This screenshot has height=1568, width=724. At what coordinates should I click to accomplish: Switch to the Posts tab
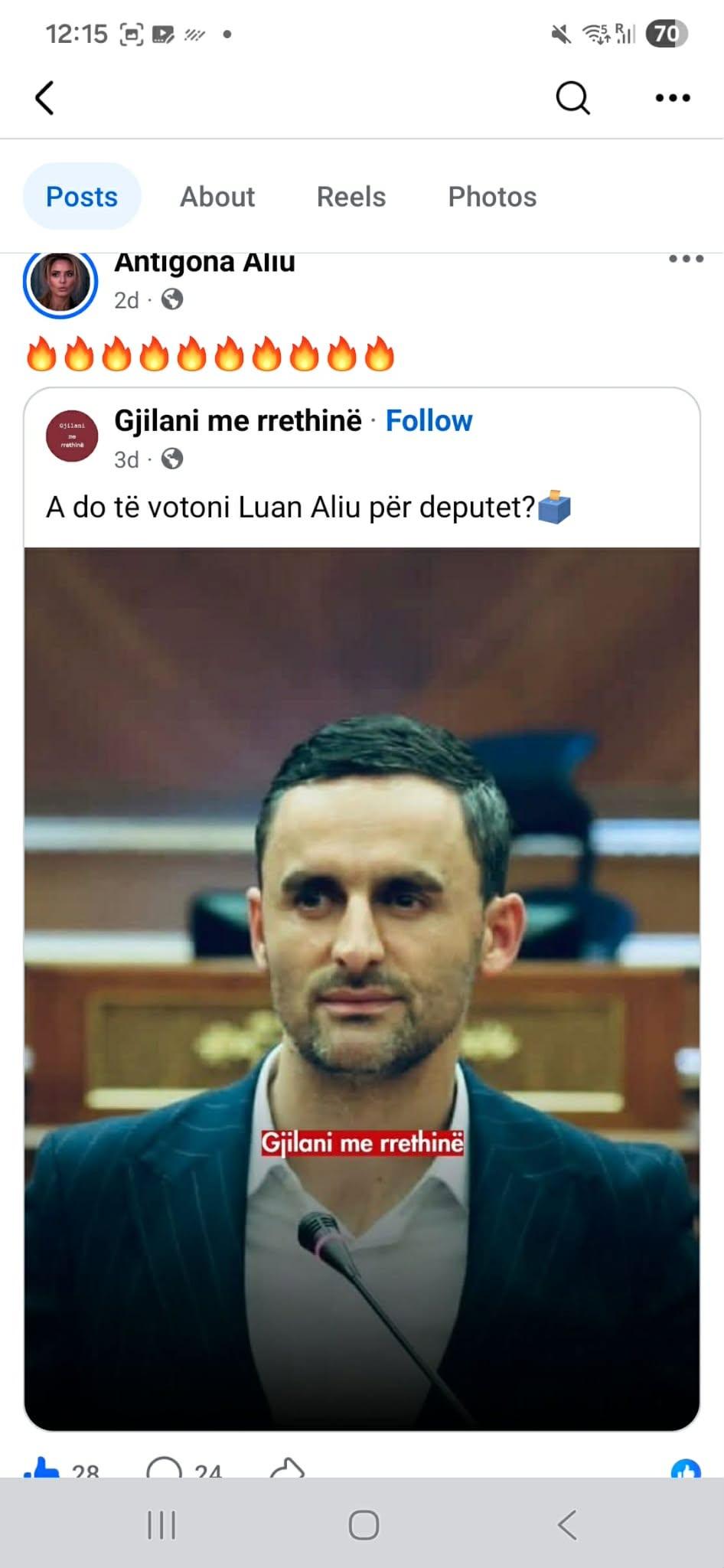[82, 197]
